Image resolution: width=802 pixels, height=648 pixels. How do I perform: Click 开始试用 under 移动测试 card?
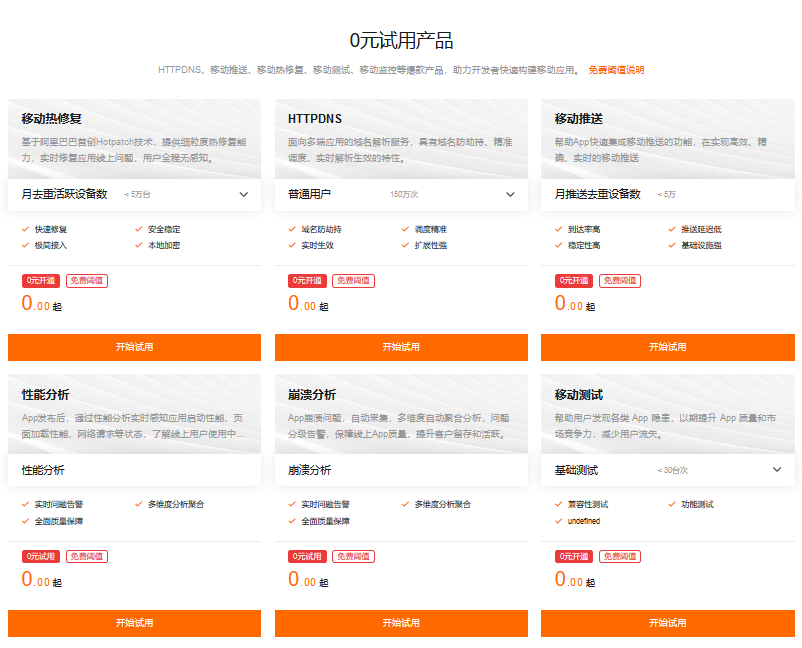tap(667, 623)
